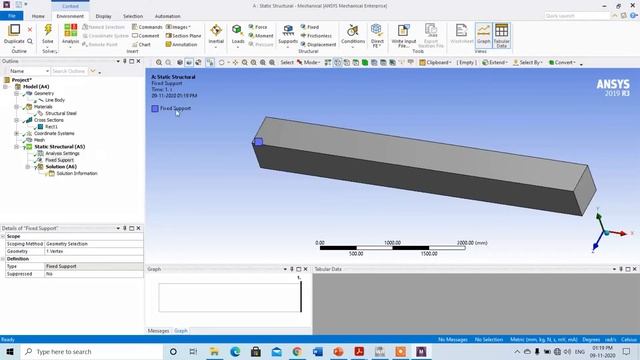Switch to the Automation ribbon tab
The height and width of the screenshot is (360, 640).
(167, 16)
